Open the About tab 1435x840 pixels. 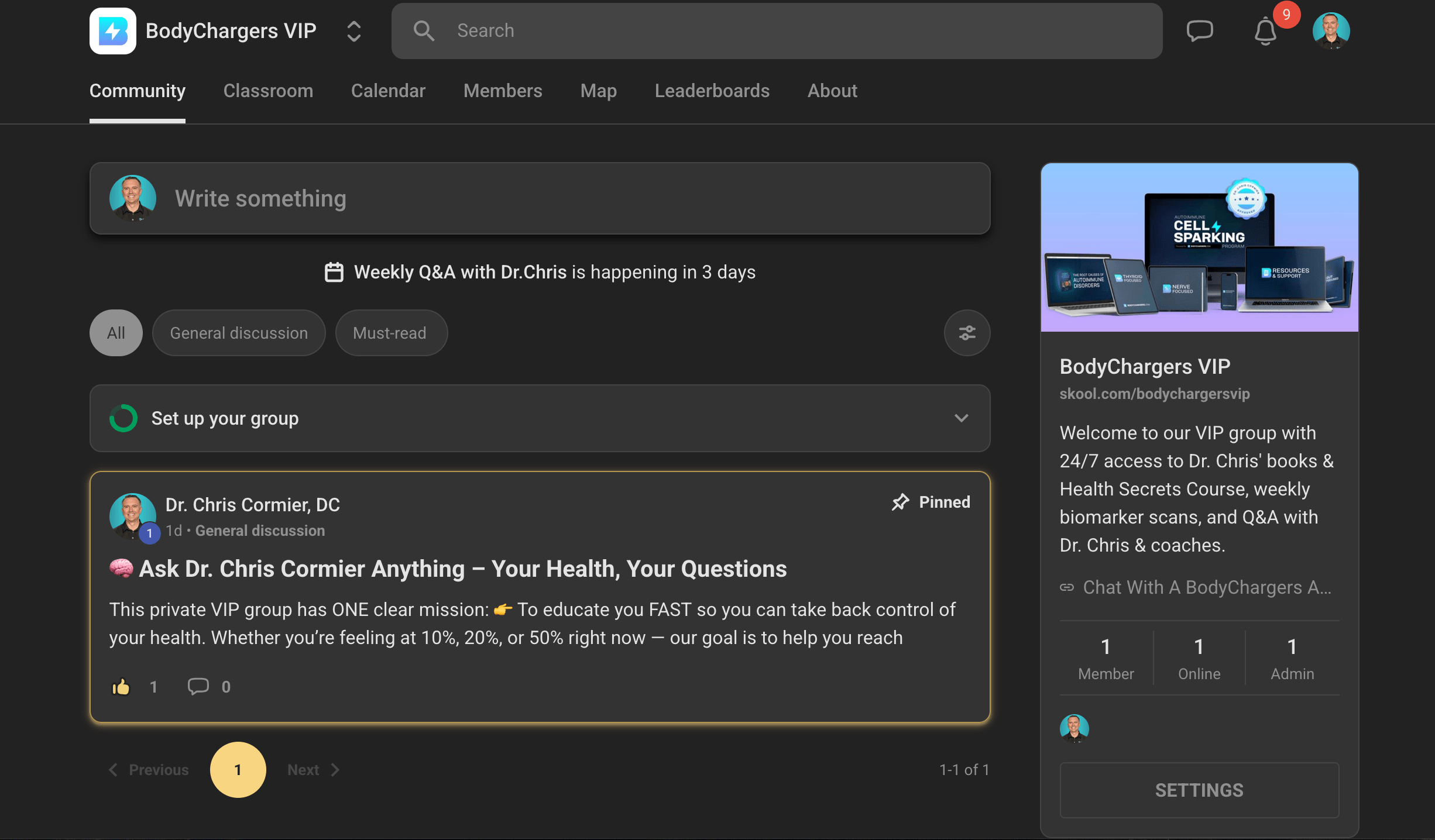point(832,91)
